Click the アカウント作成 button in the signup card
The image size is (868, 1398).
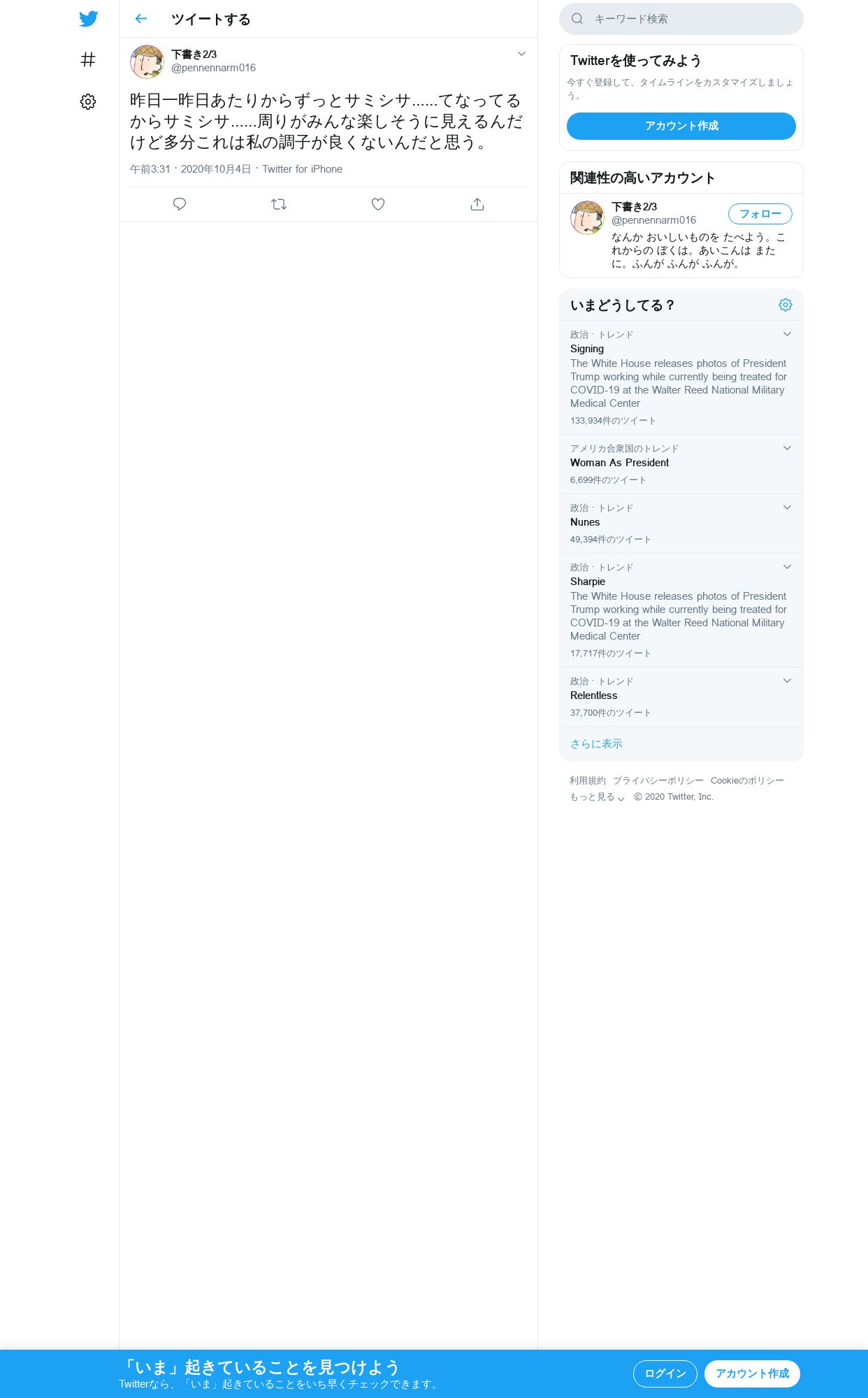[681, 126]
